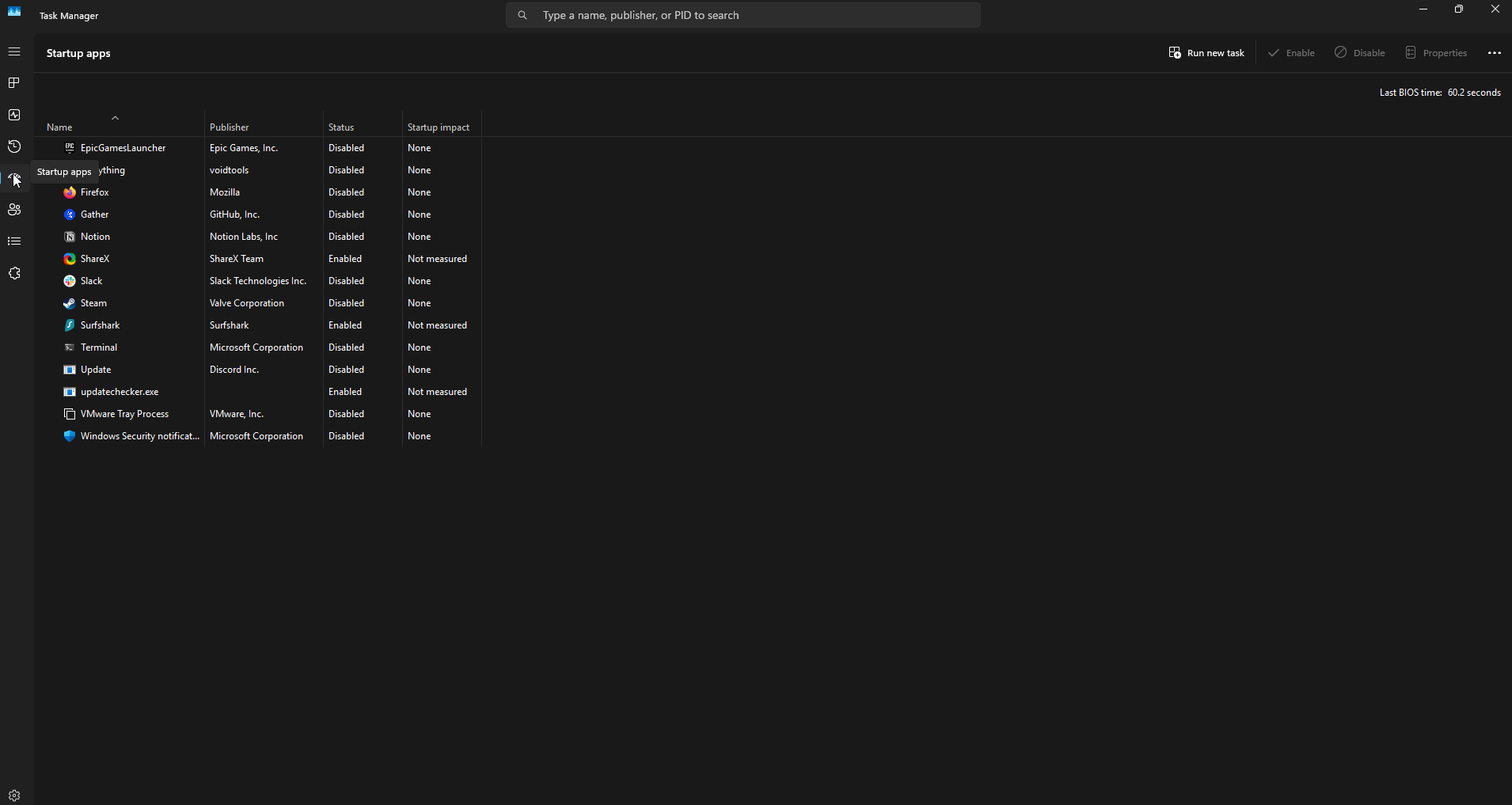Click the magnifier icon in search box
Image resolution: width=1512 pixels, height=805 pixels.
[522, 15]
